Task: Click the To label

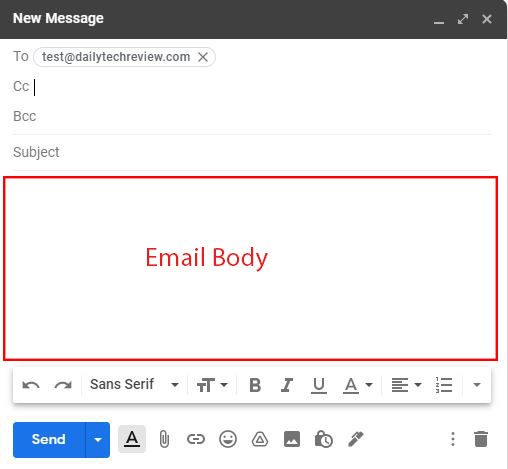Action: click(21, 56)
